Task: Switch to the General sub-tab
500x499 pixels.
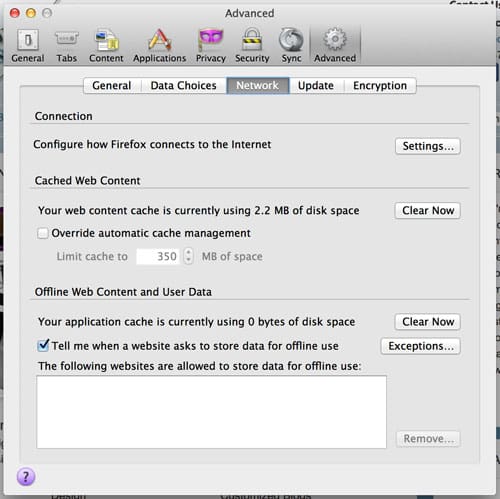Action: 112,86
